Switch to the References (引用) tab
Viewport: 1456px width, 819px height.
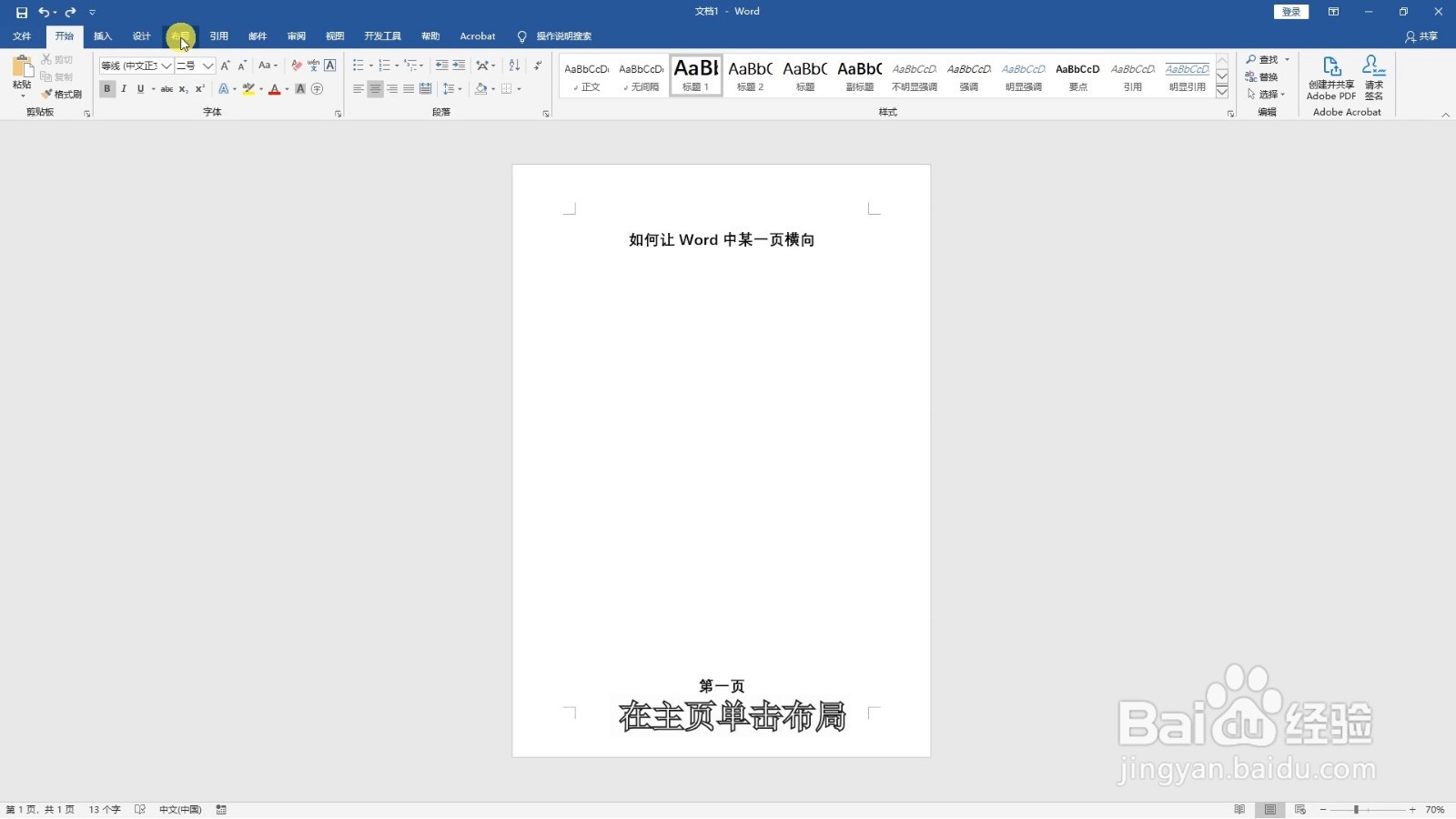coord(219,36)
